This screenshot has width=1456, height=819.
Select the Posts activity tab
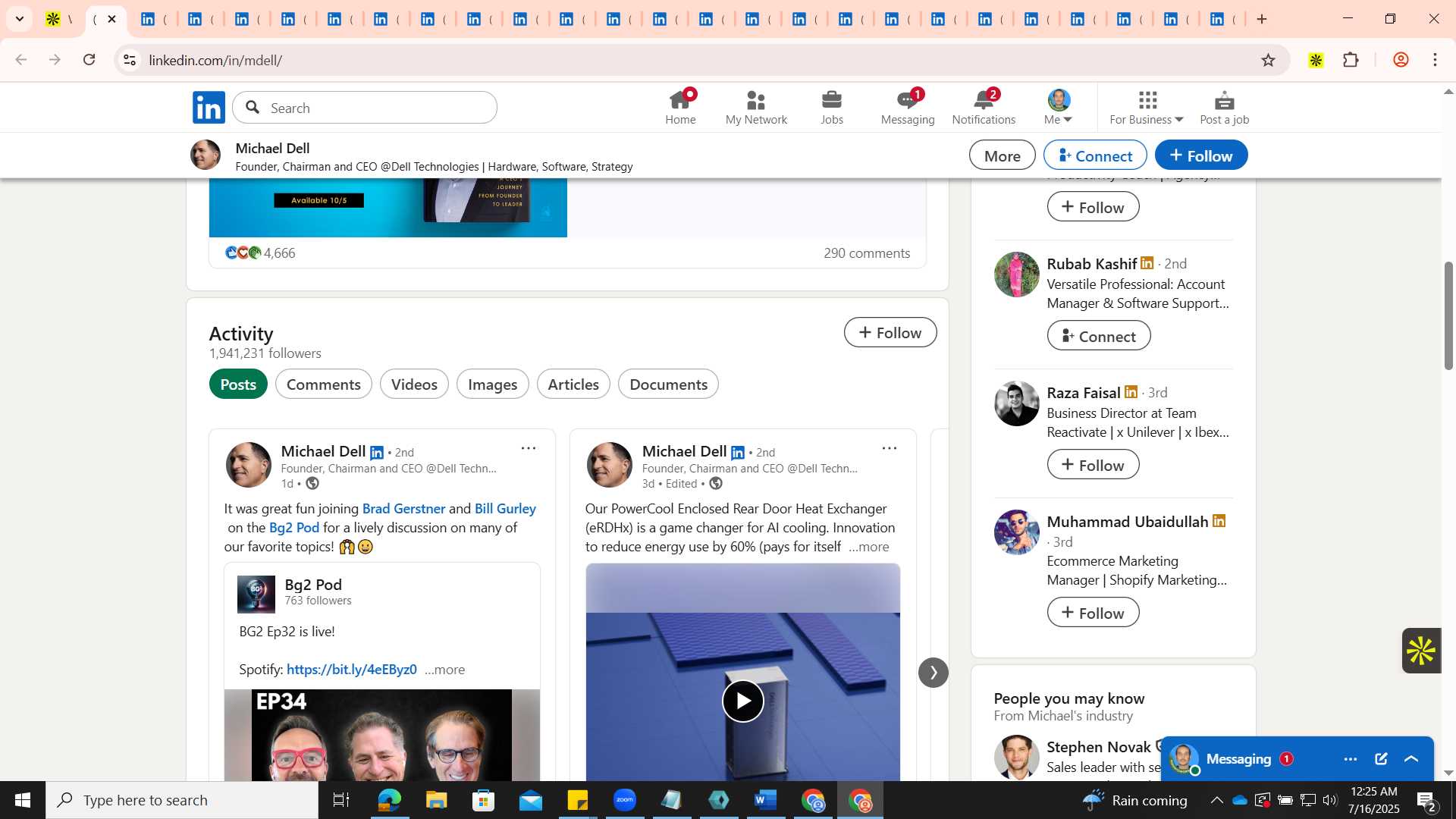point(238,384)
